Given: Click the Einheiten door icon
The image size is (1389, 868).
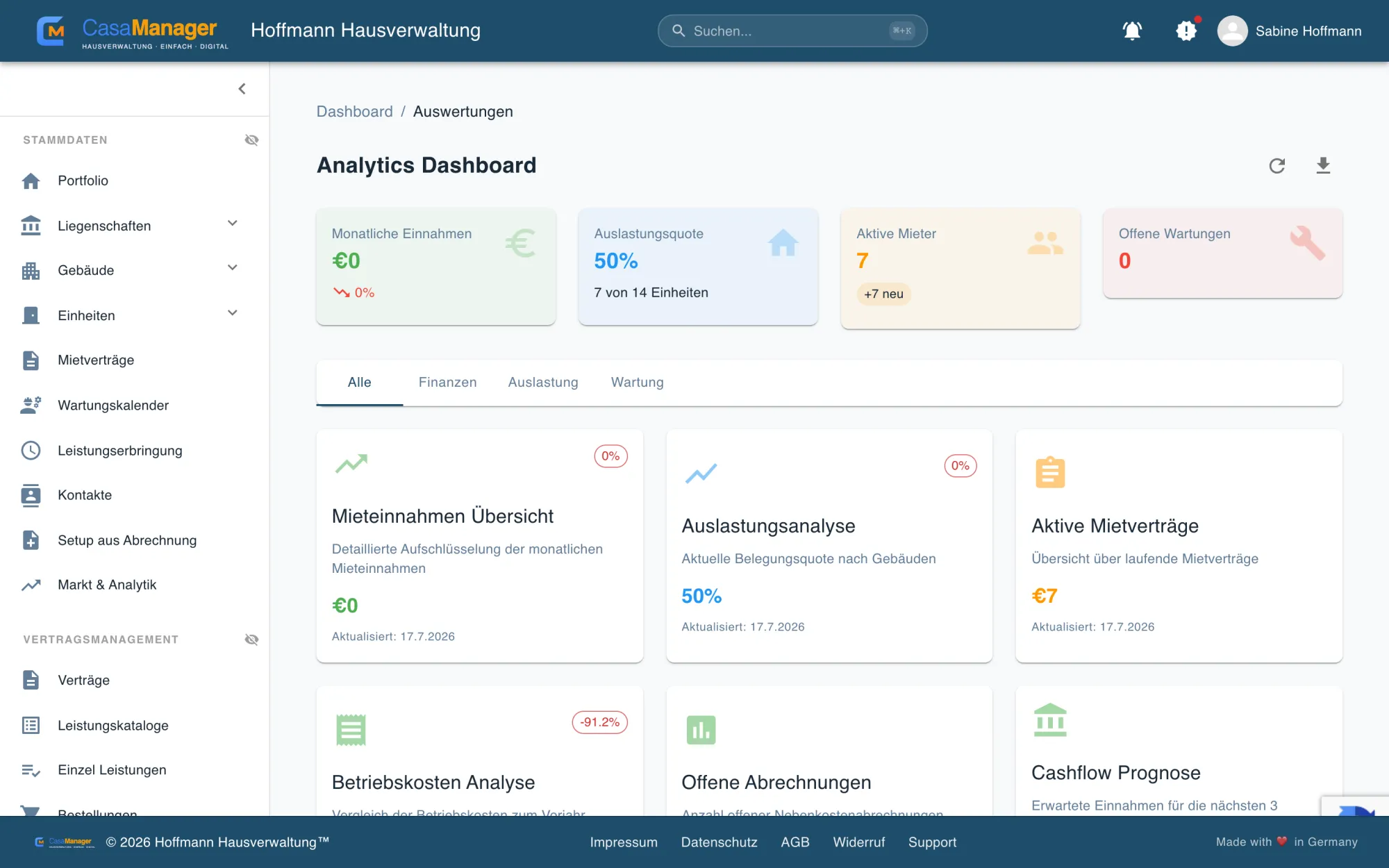Looking at the screenshot, I should pos(31,315).
